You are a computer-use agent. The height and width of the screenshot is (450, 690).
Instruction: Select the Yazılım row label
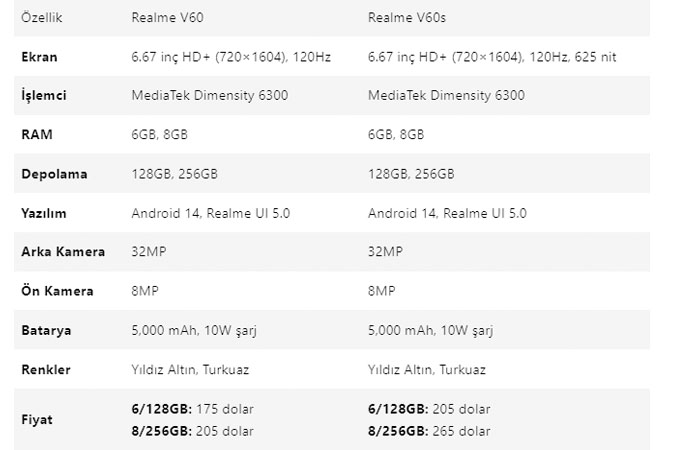click(46, 213)
